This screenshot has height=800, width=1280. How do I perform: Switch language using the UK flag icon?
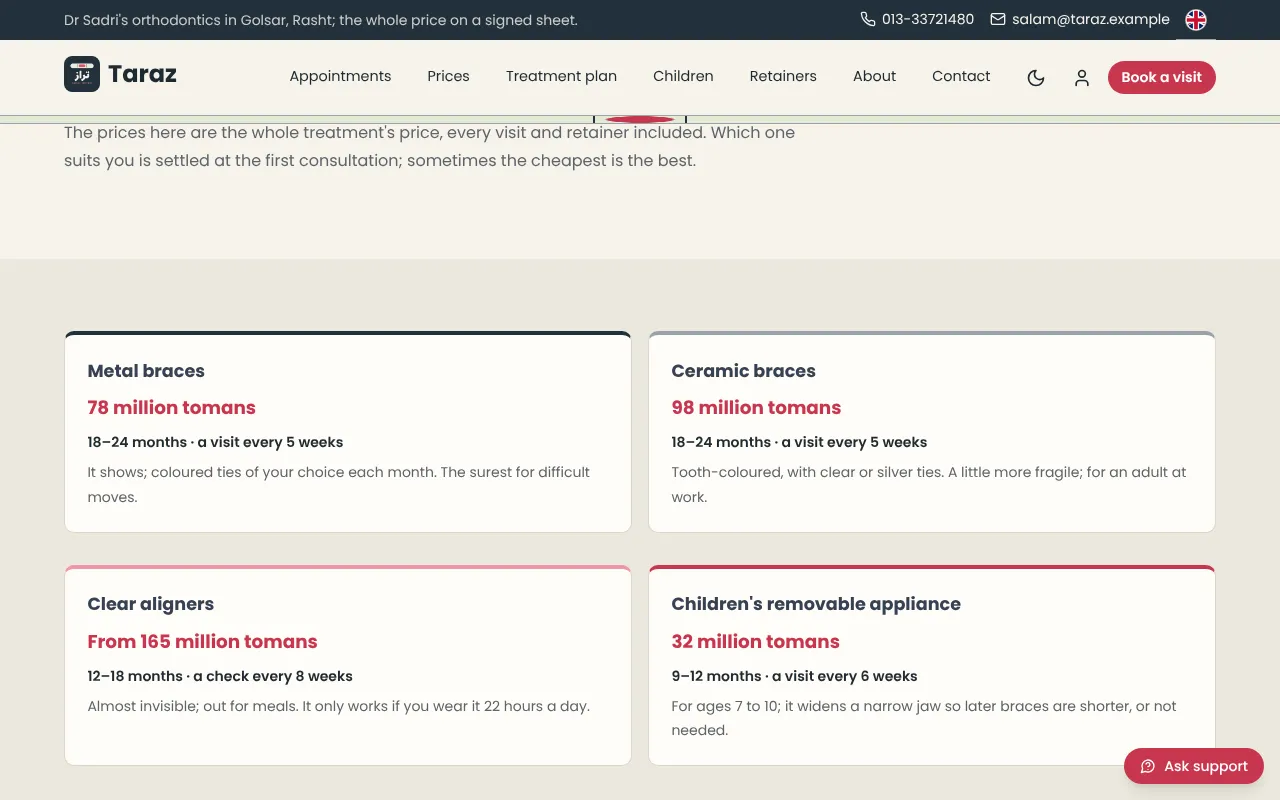tap(1196, 20)
